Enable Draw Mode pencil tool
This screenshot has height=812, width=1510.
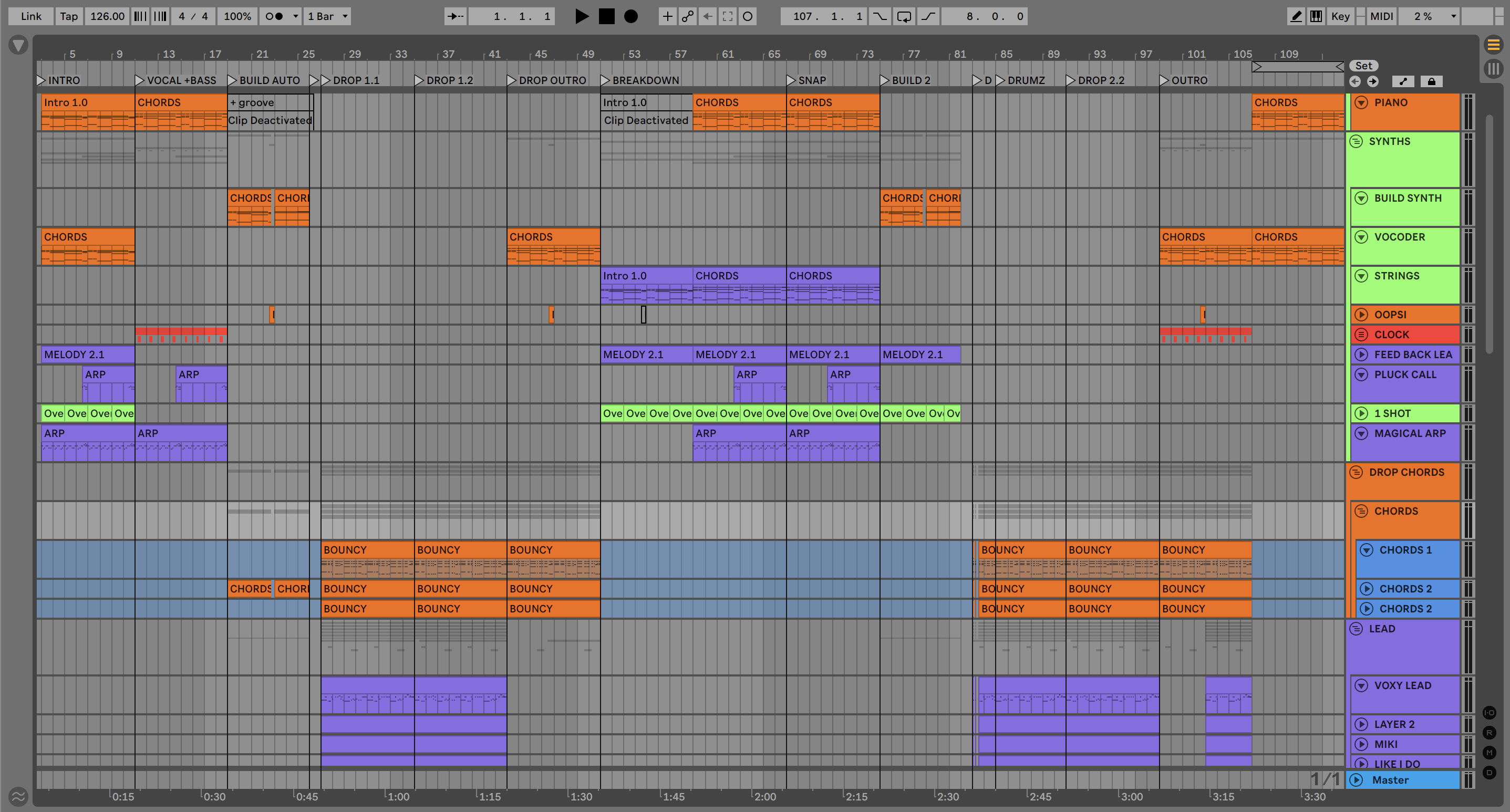click(x=1296, y=16)
